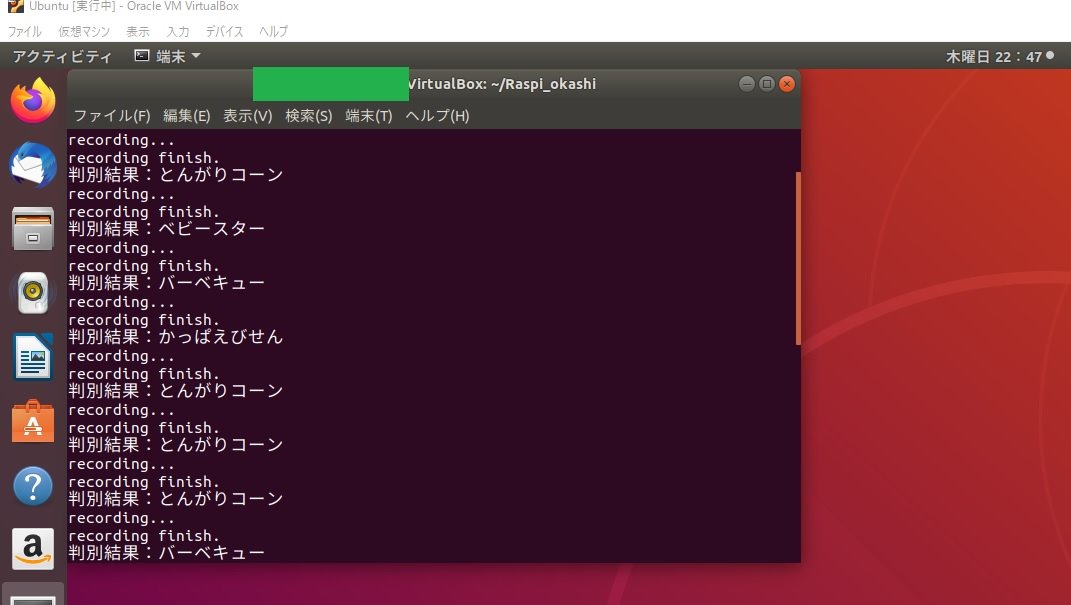Click the VirtualBox icon in title bar
This screenshot has width=1071, height=605.
pos(15,6)
